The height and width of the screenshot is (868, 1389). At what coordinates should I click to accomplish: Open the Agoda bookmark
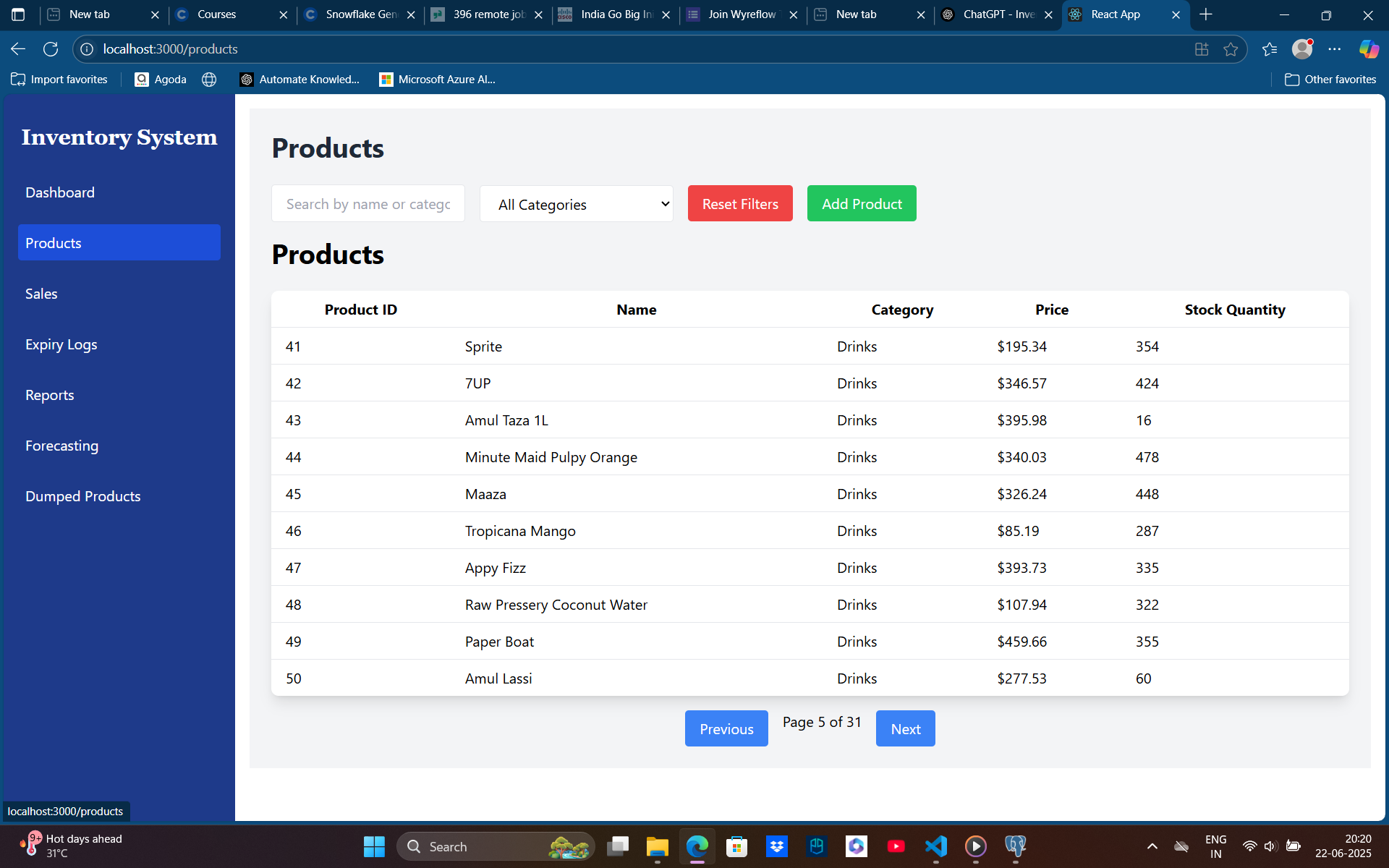pyautogui.click(x=161, y=80)
